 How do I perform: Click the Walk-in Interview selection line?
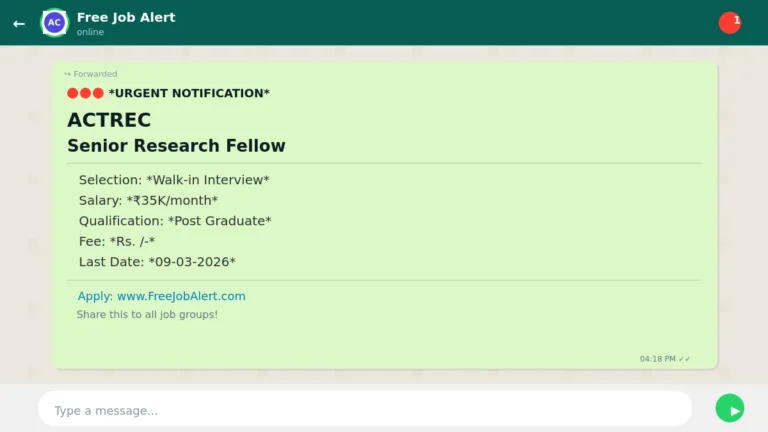point(174,180)
